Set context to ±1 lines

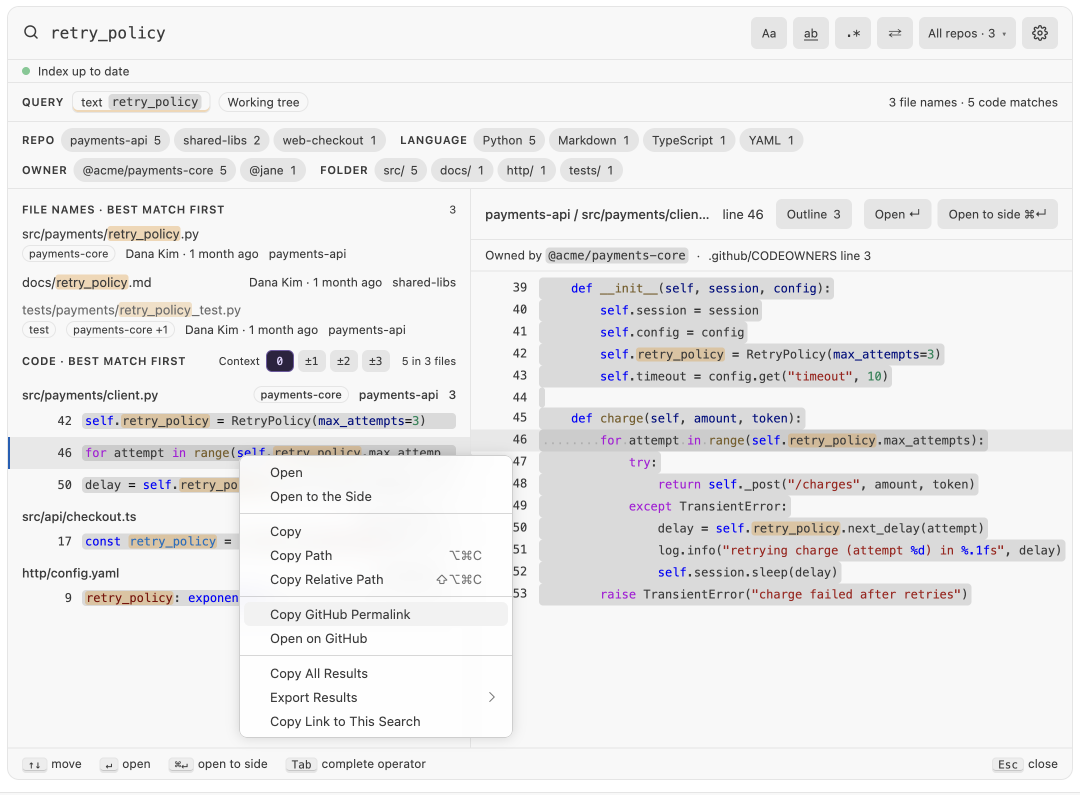[311, 361]
